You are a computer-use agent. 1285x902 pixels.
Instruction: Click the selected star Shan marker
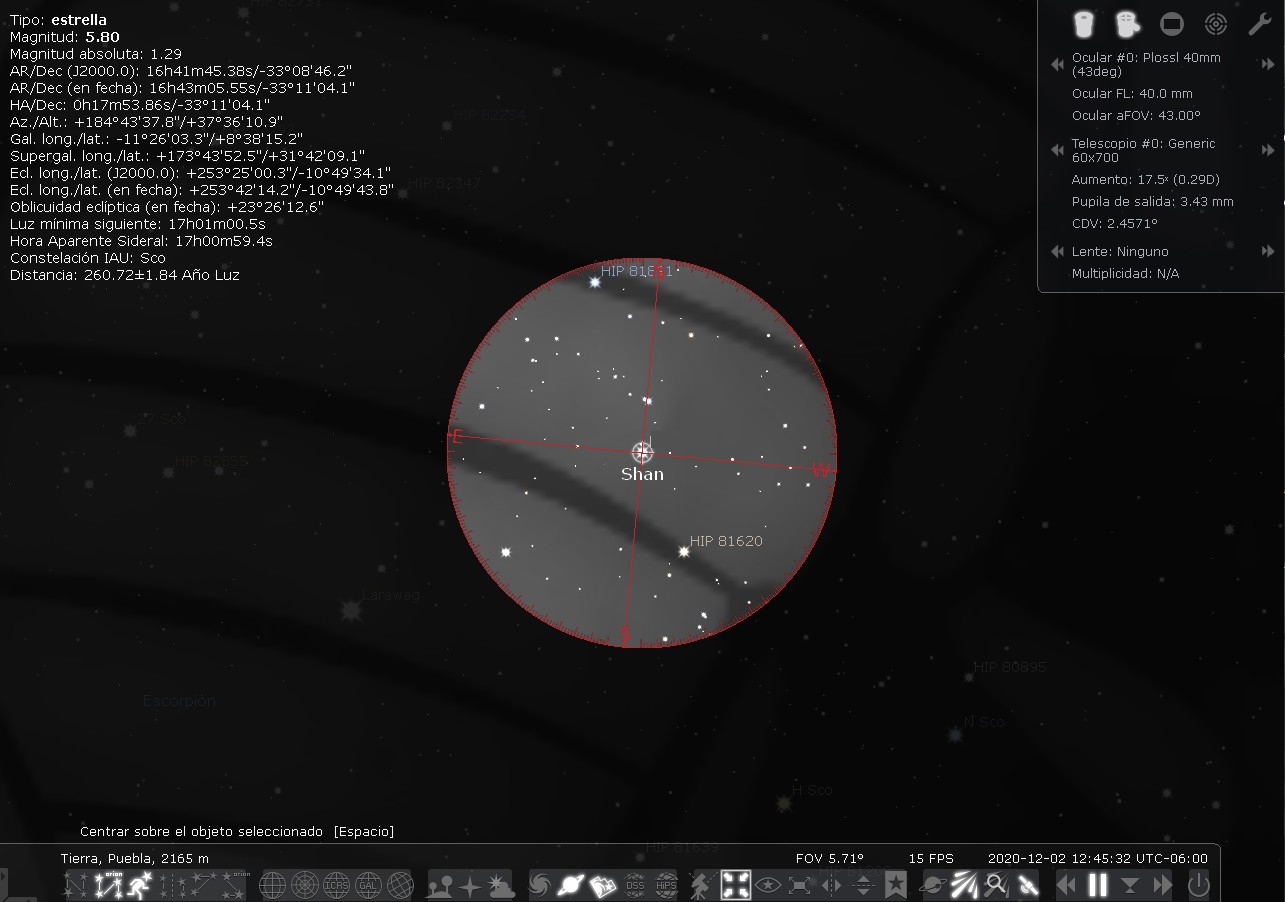click(642, 452)
